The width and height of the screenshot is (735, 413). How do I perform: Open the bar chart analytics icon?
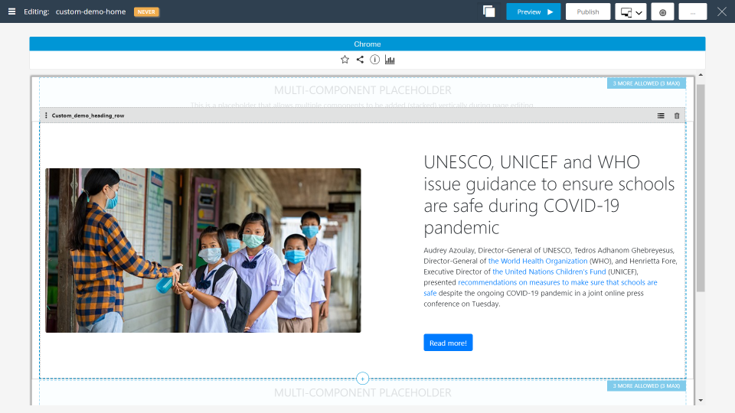(x=390, y=60)
